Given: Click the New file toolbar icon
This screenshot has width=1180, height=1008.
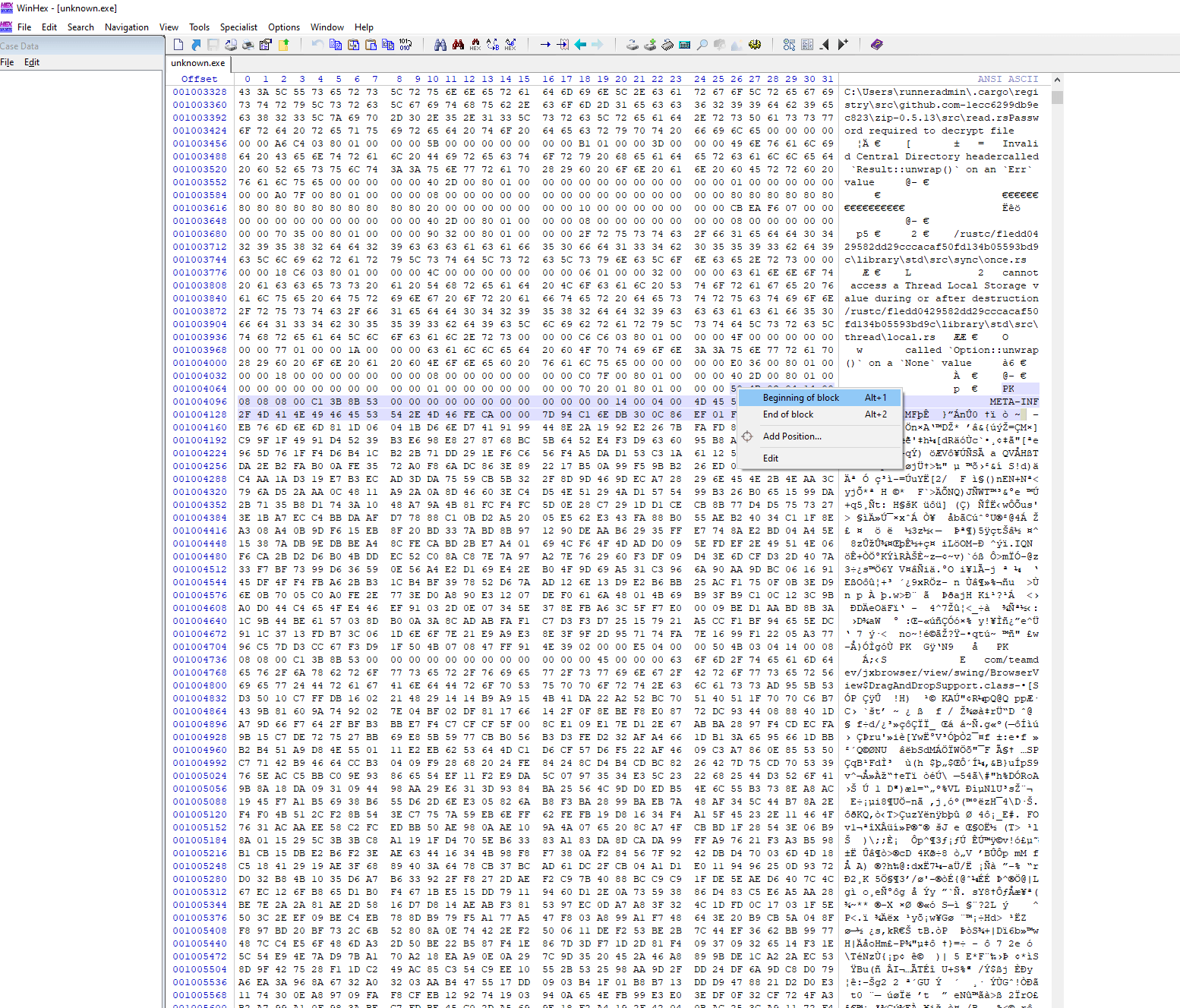Looking at the screenshot, I should coord(178,45).
